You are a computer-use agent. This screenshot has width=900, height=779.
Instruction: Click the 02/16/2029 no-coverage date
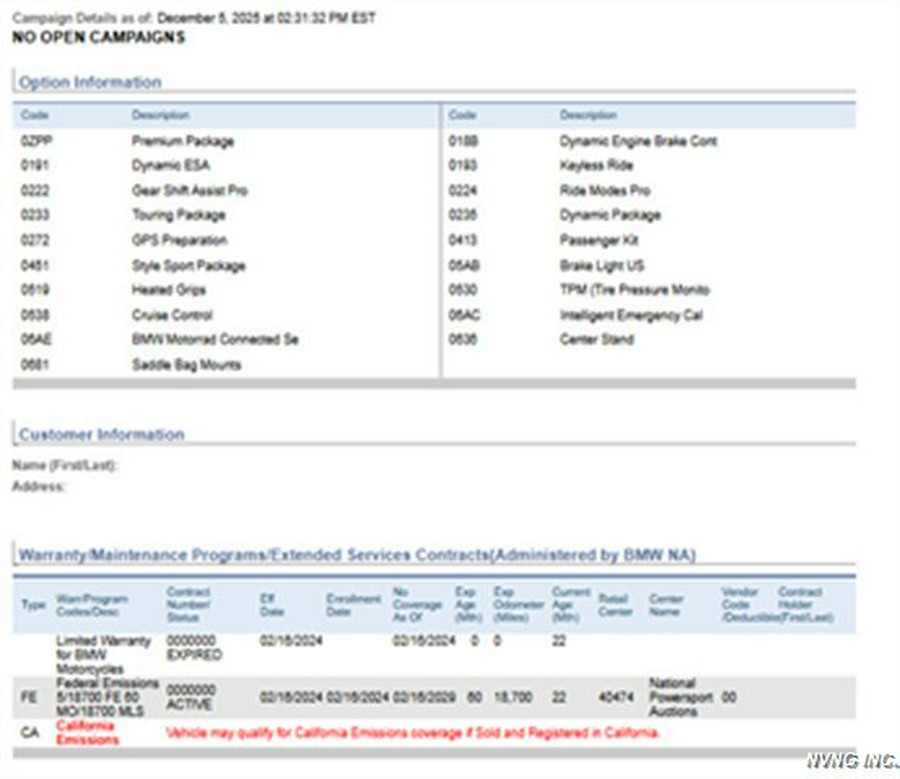pos(424,697)
